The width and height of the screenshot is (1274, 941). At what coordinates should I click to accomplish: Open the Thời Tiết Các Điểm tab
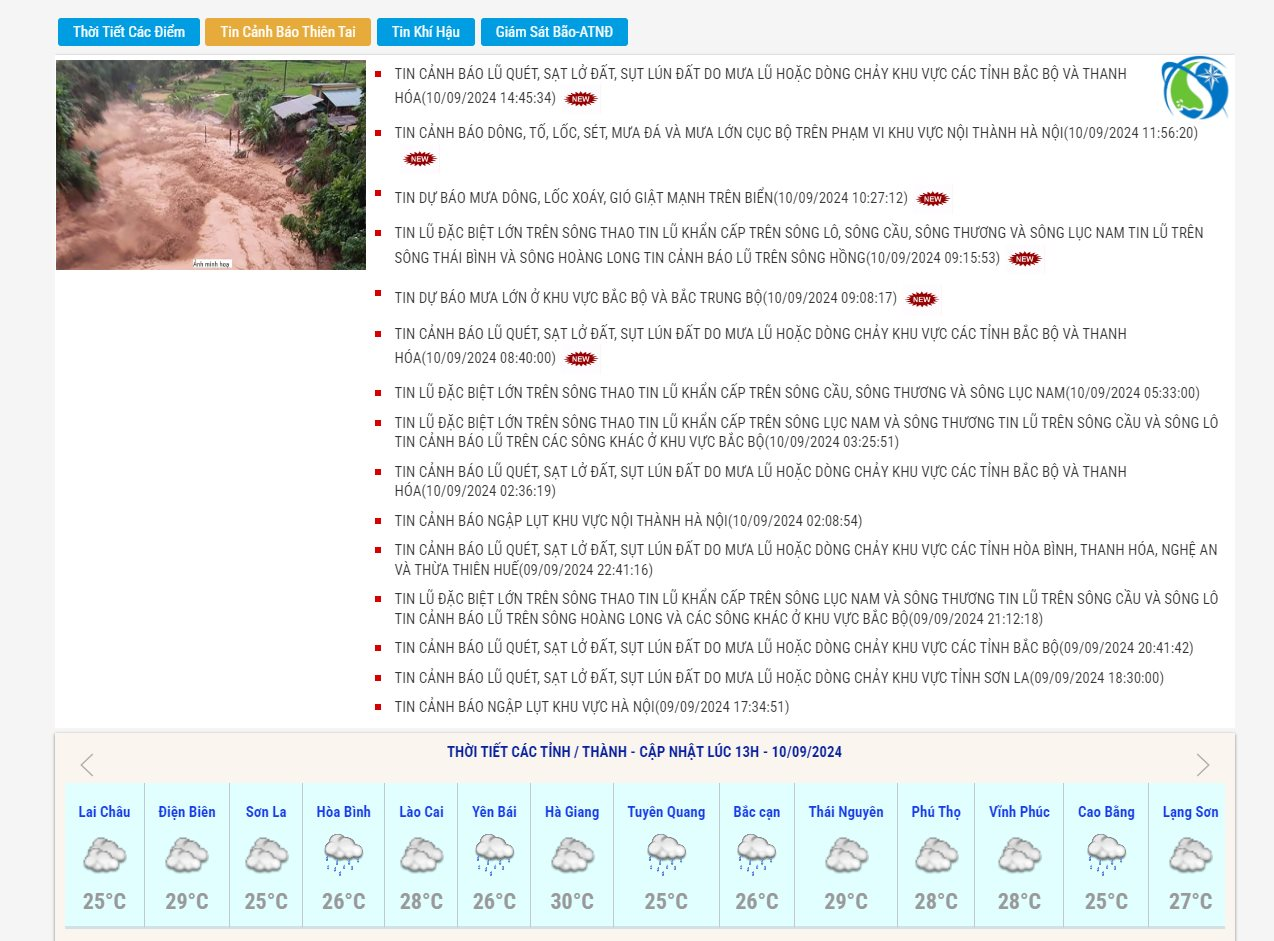pos(129,32)
